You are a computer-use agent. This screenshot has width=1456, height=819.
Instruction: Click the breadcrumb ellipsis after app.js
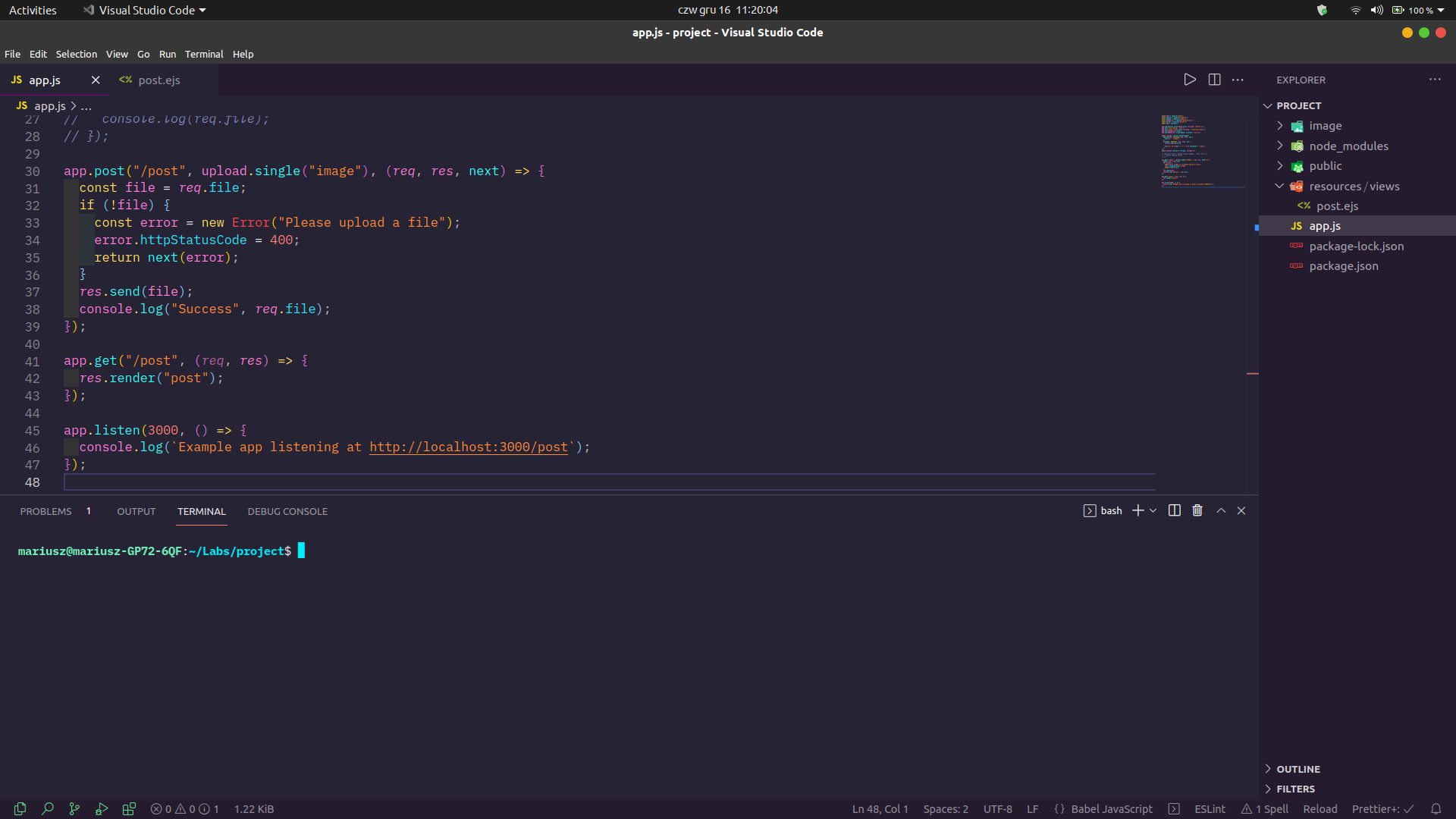point(86,106)
